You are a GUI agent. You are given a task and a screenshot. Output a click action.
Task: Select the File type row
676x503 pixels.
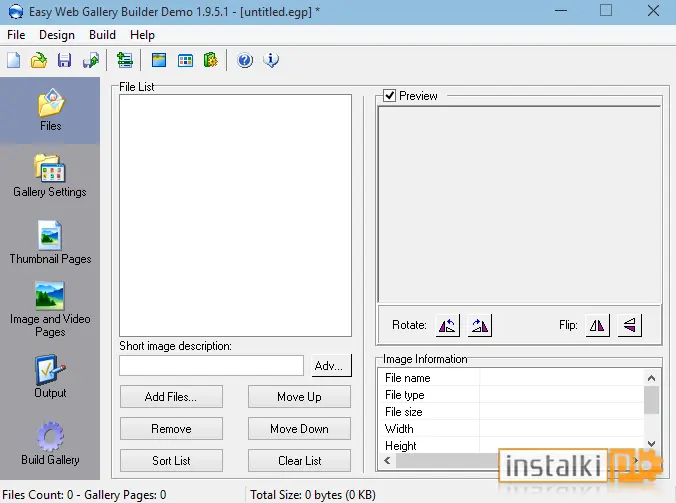(x=511, y=395)
